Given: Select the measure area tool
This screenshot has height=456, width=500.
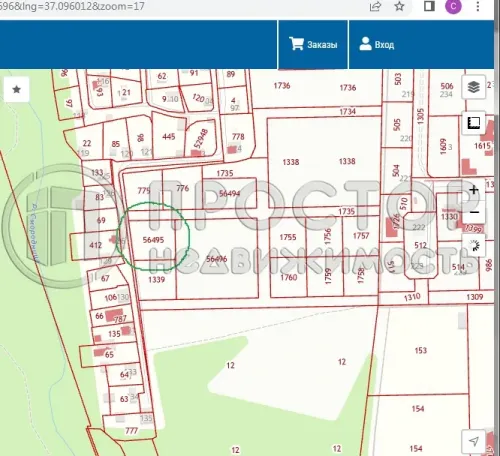Looking at the screenshot, I should [473, 123].
